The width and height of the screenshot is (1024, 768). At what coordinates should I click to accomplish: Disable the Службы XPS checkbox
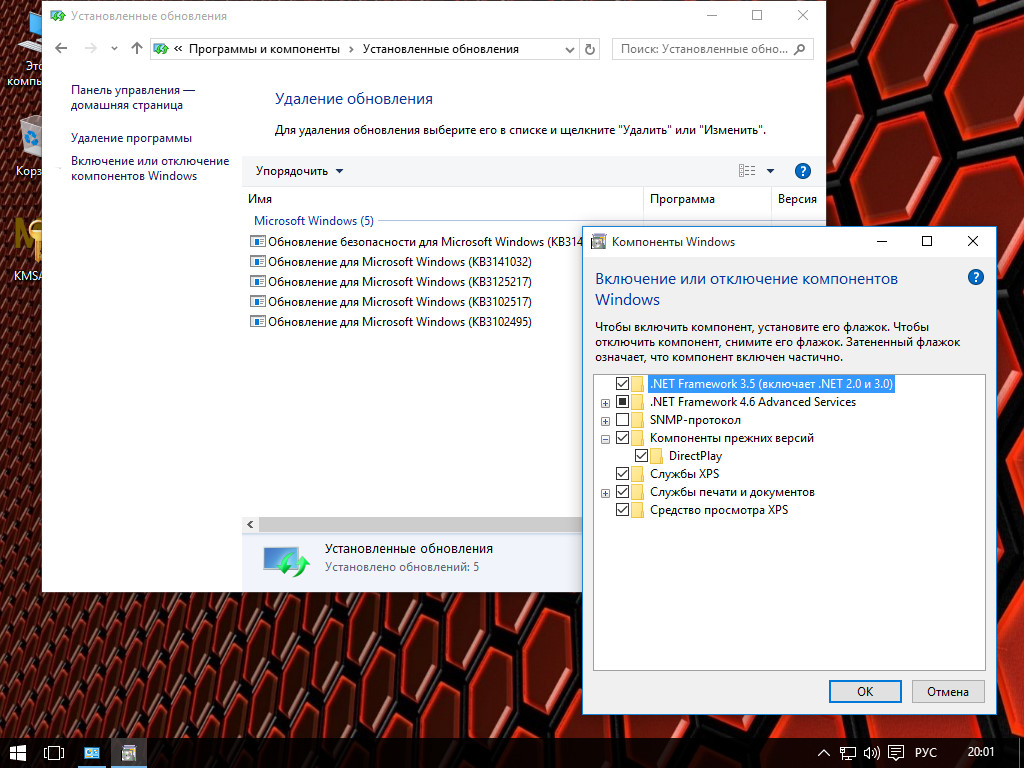click(622, 473)
